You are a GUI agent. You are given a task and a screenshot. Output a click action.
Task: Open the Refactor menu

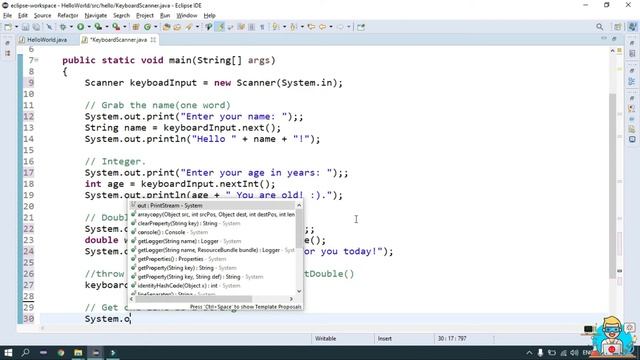click(68, 16)
